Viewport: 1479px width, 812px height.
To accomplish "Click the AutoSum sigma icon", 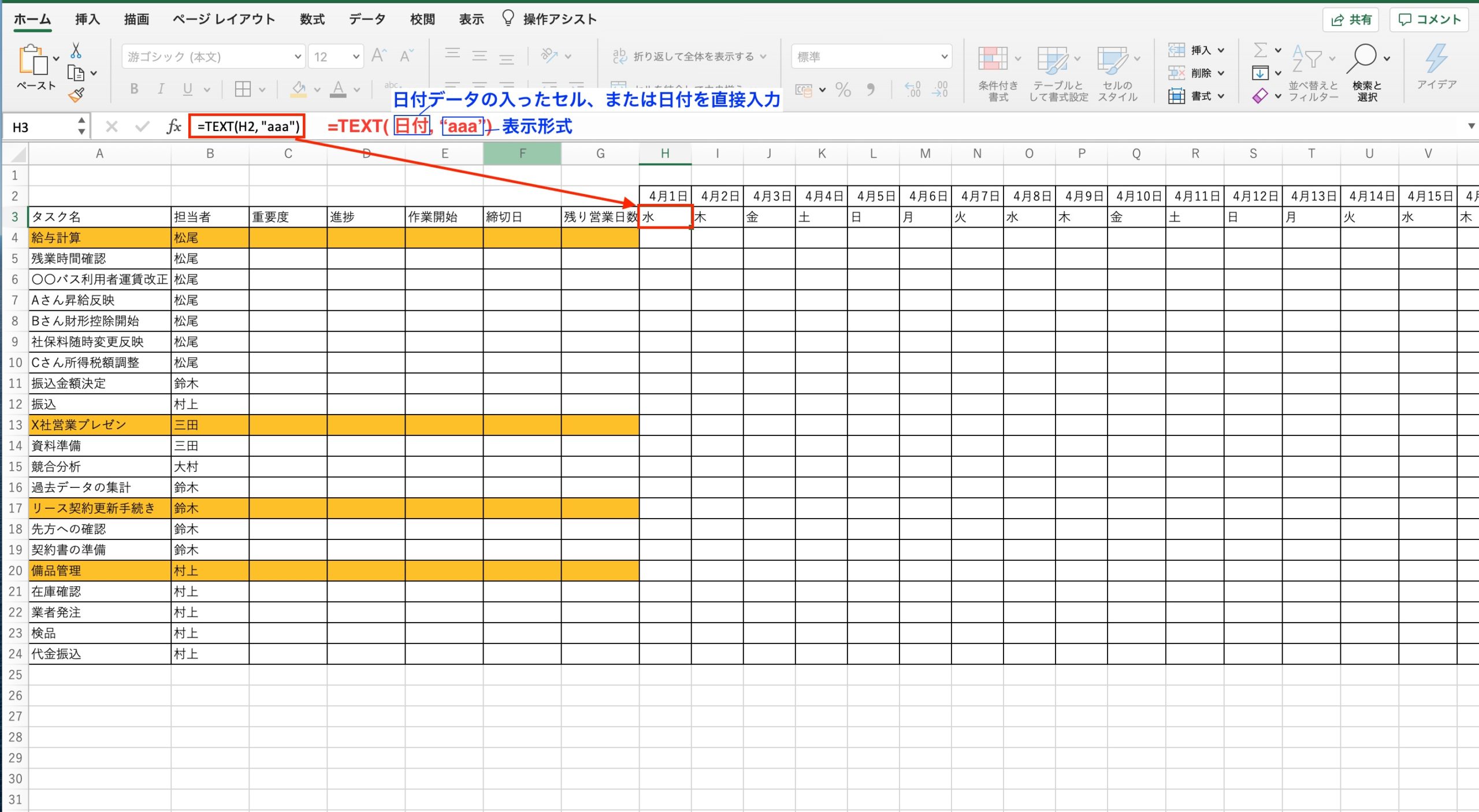I will click(1261, 50).
